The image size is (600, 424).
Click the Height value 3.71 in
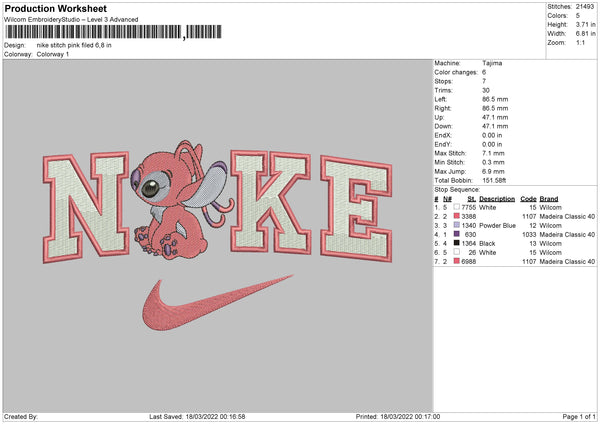tap(585, 24)
